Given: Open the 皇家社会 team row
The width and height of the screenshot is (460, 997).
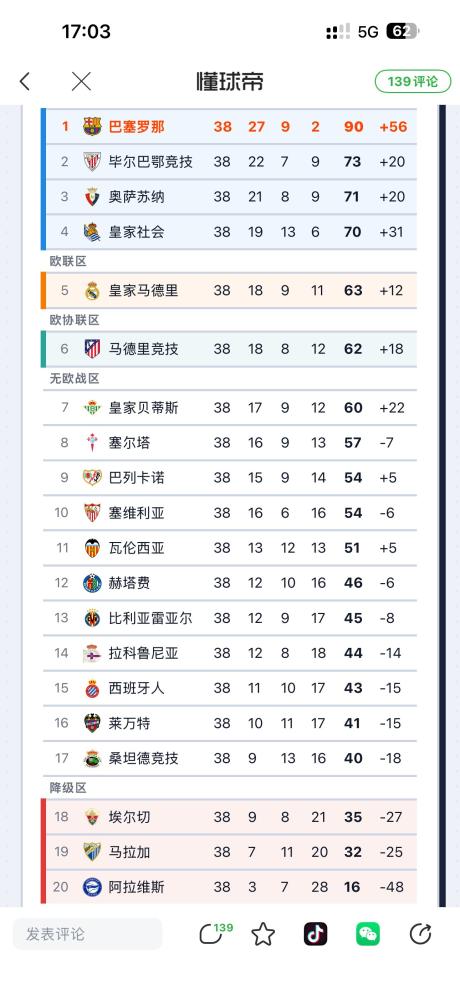Looking at the screenshot, I should (230, 232).
